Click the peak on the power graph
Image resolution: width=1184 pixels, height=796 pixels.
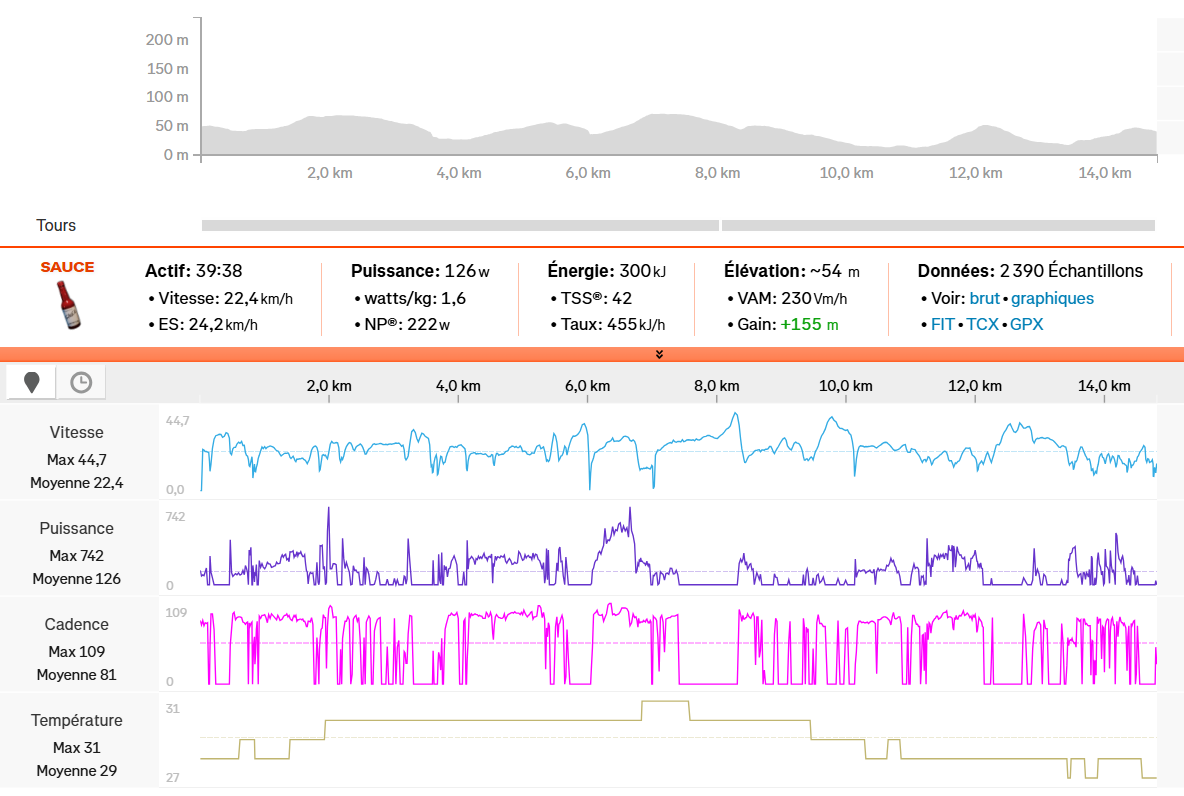pyautogui.click(x=630, y=509)
